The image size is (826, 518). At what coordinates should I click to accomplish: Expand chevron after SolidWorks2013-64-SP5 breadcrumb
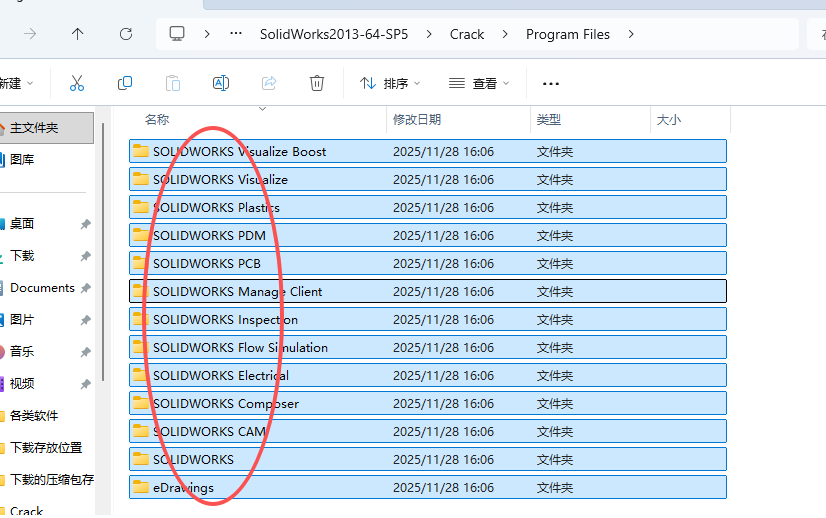click(x=429, y=34)
